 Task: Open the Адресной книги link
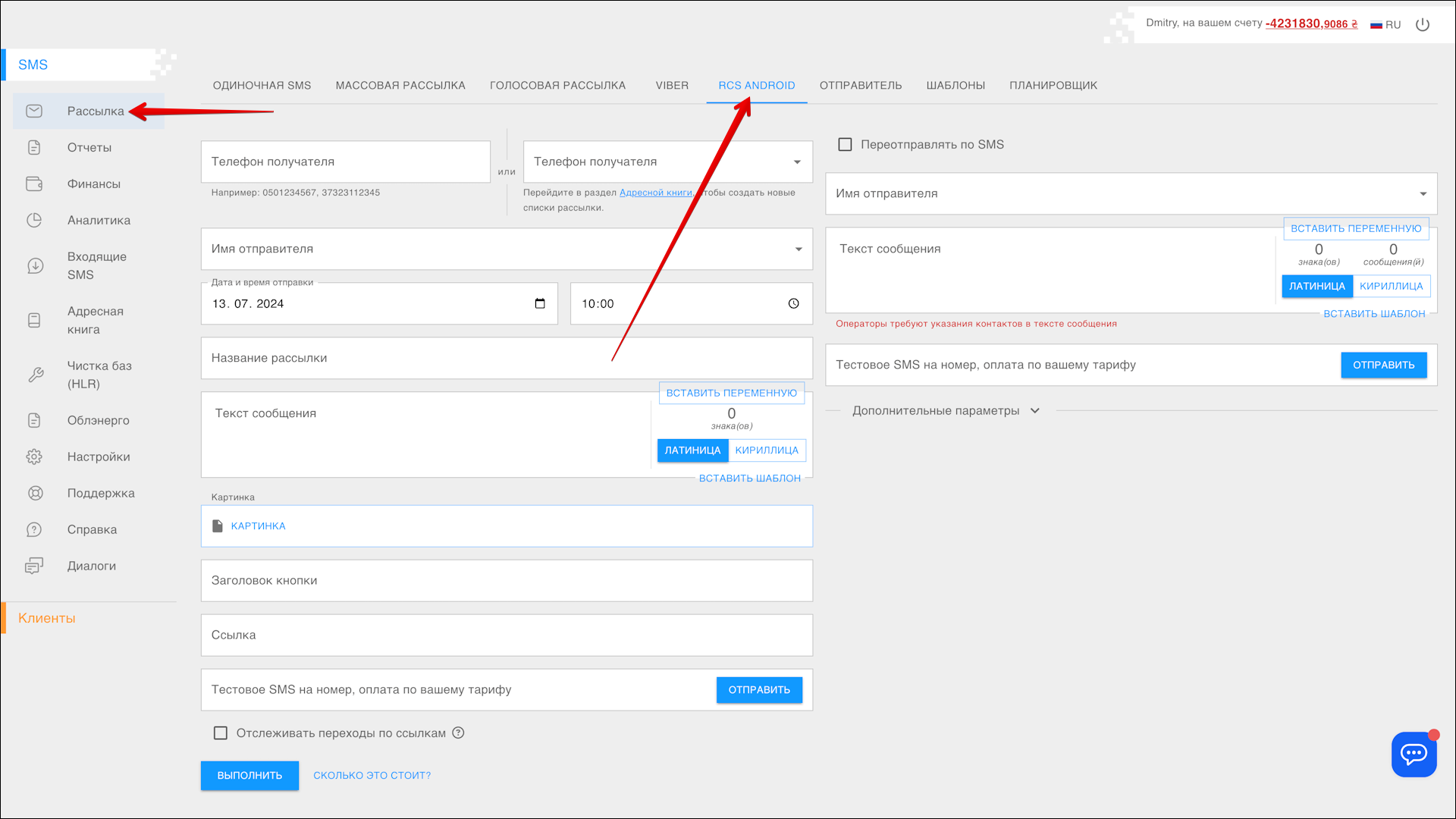coord(655,193)
